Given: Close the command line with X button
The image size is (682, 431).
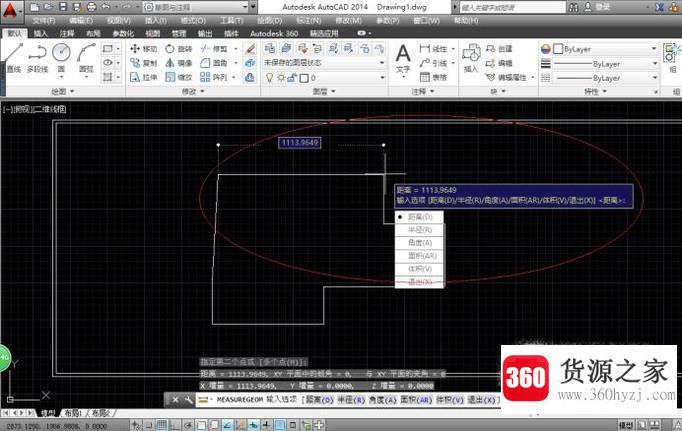Looking at the screenshot, I should coord(174,399).
